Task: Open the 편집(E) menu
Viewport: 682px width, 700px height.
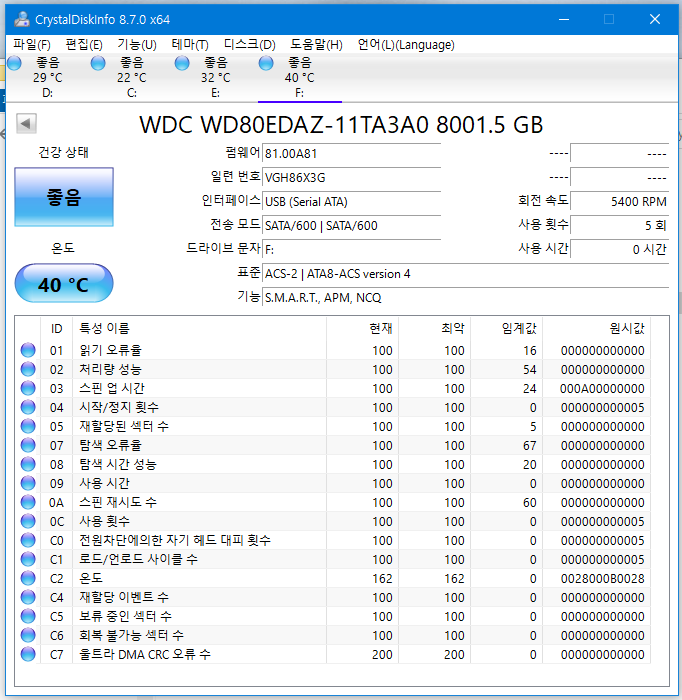Action: (x=84, y=45)
